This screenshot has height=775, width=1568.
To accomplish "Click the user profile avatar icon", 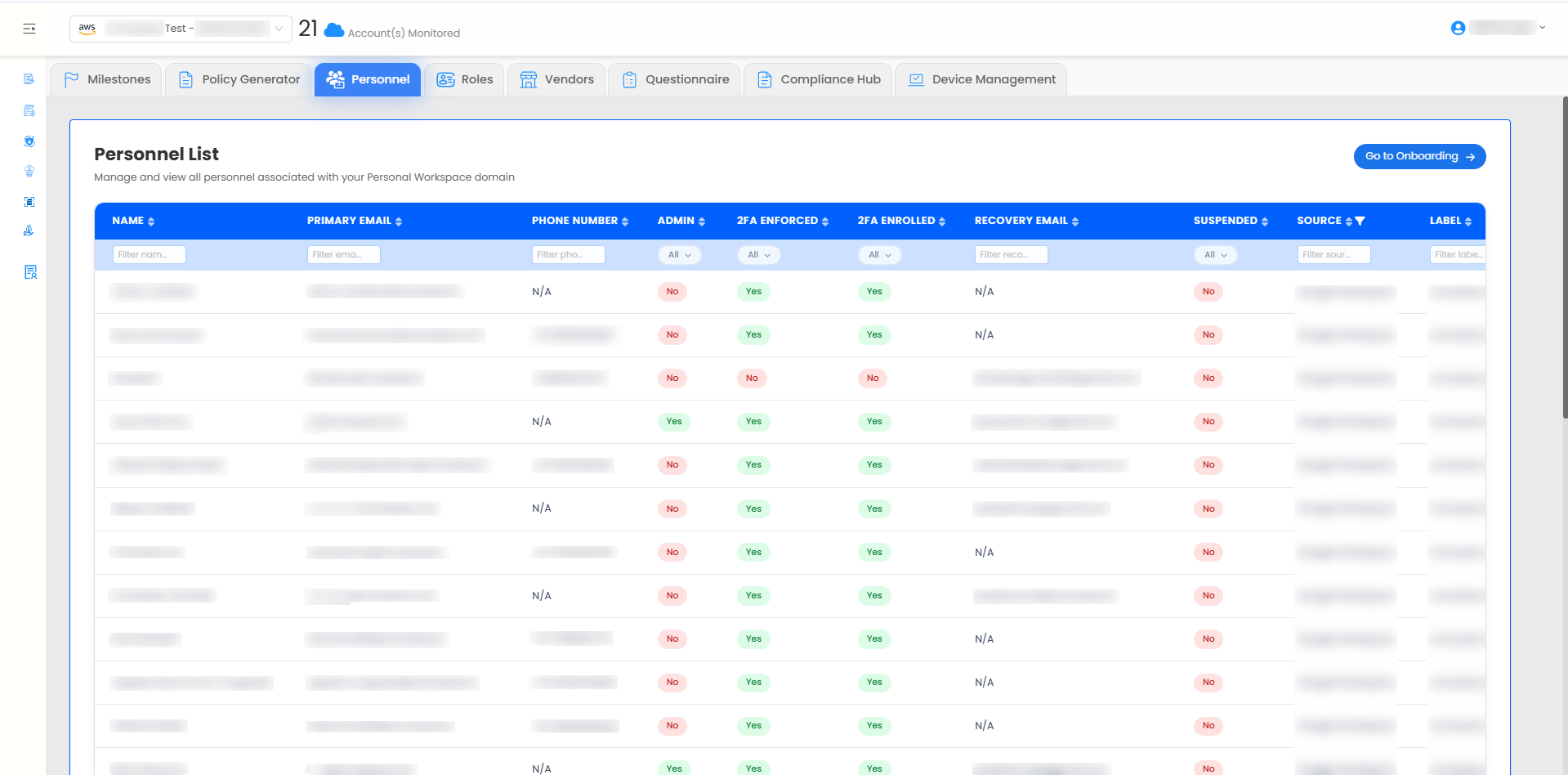I will tap(1457, 29).
